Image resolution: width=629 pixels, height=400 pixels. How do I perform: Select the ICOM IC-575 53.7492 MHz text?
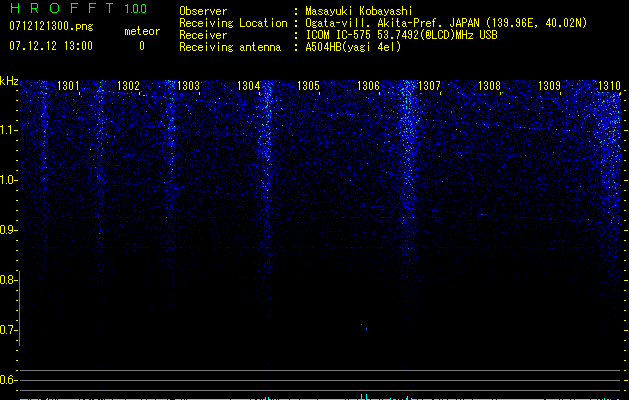402,35
